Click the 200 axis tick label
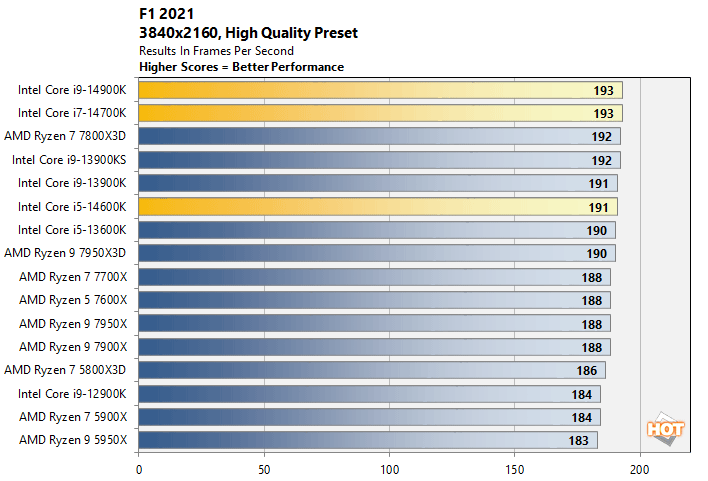 tap(640, 470)
